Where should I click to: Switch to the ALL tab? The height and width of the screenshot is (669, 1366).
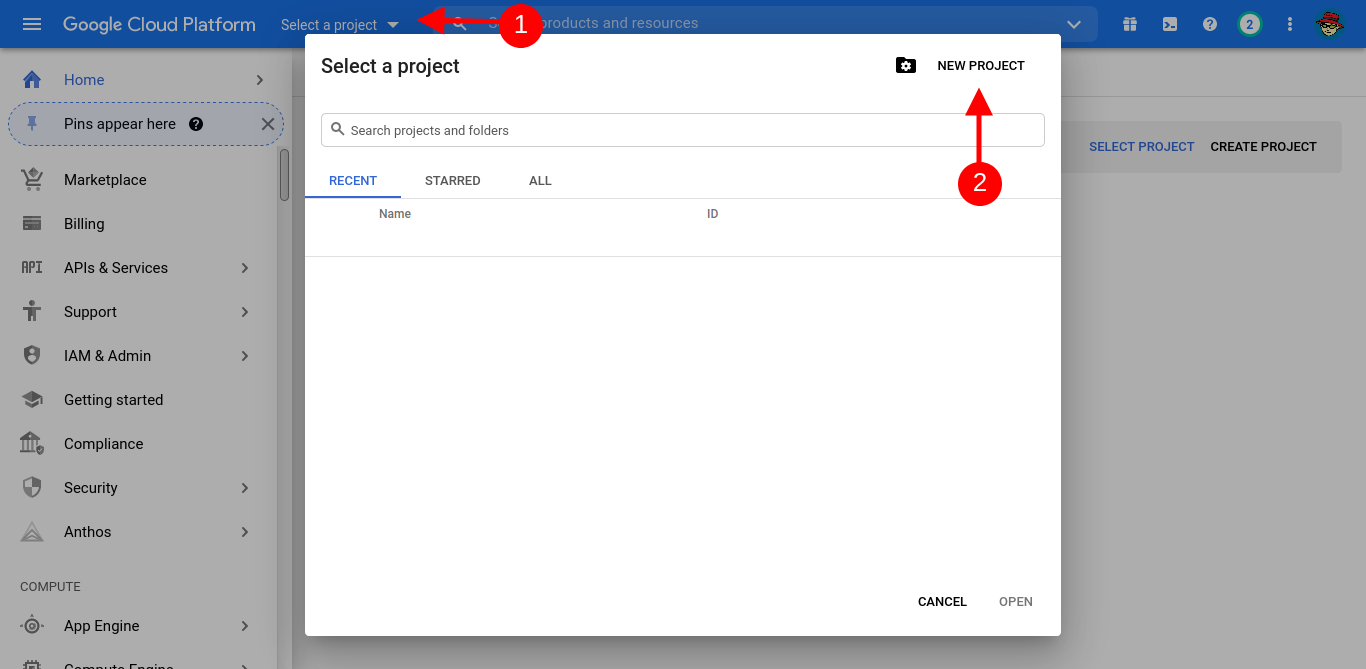coord(540,181)
